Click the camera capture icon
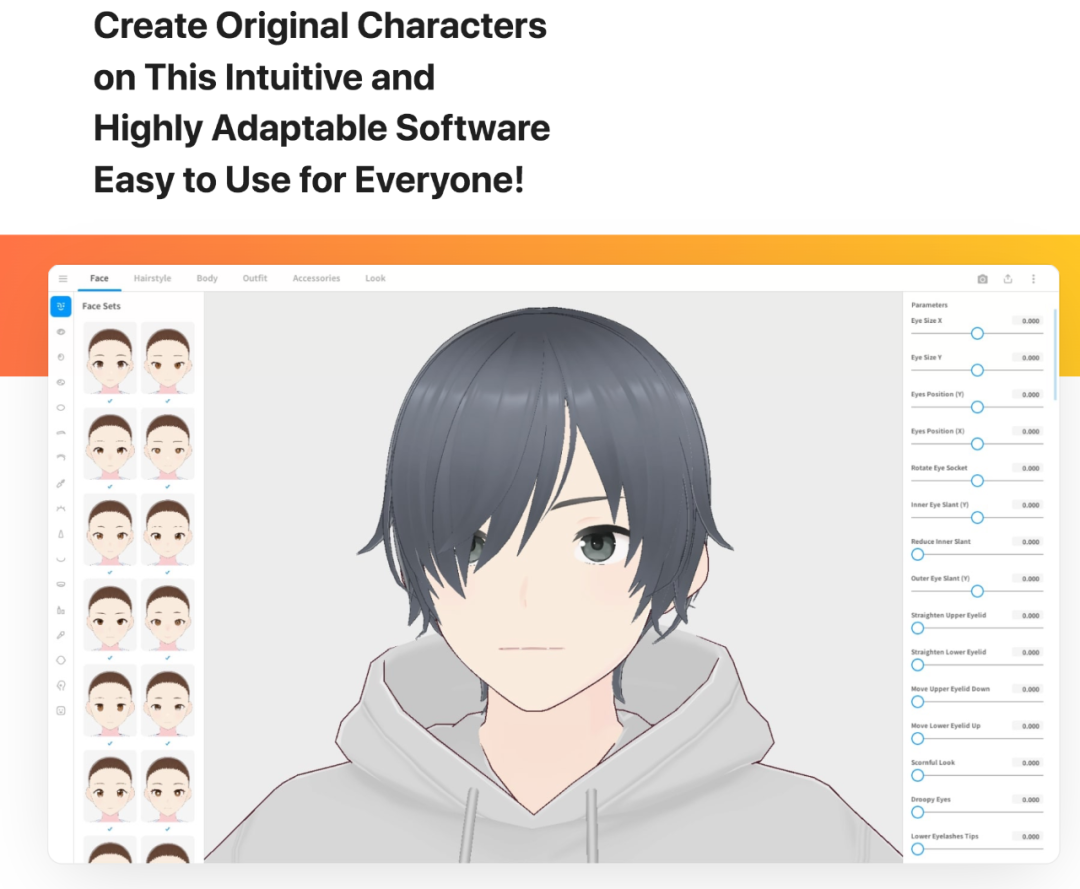1080x889 pixels. 982,279
